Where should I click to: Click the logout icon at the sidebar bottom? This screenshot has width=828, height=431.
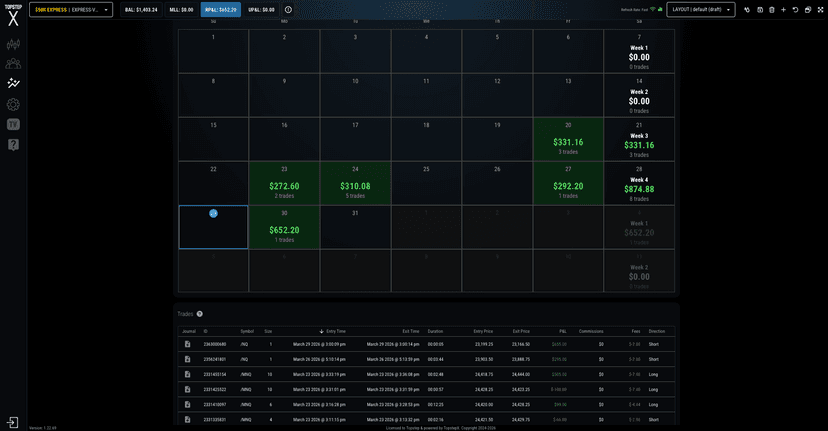pos(13,423)
